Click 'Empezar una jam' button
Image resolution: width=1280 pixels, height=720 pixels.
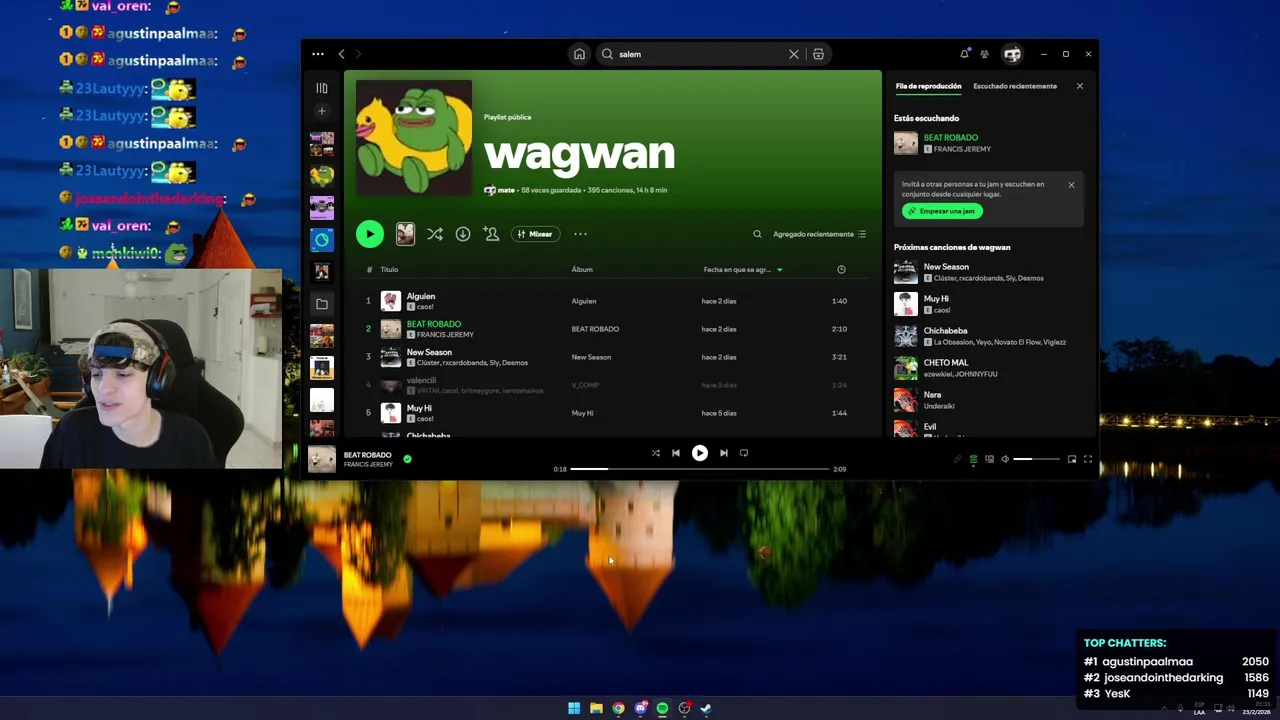[x=942, y=211]
